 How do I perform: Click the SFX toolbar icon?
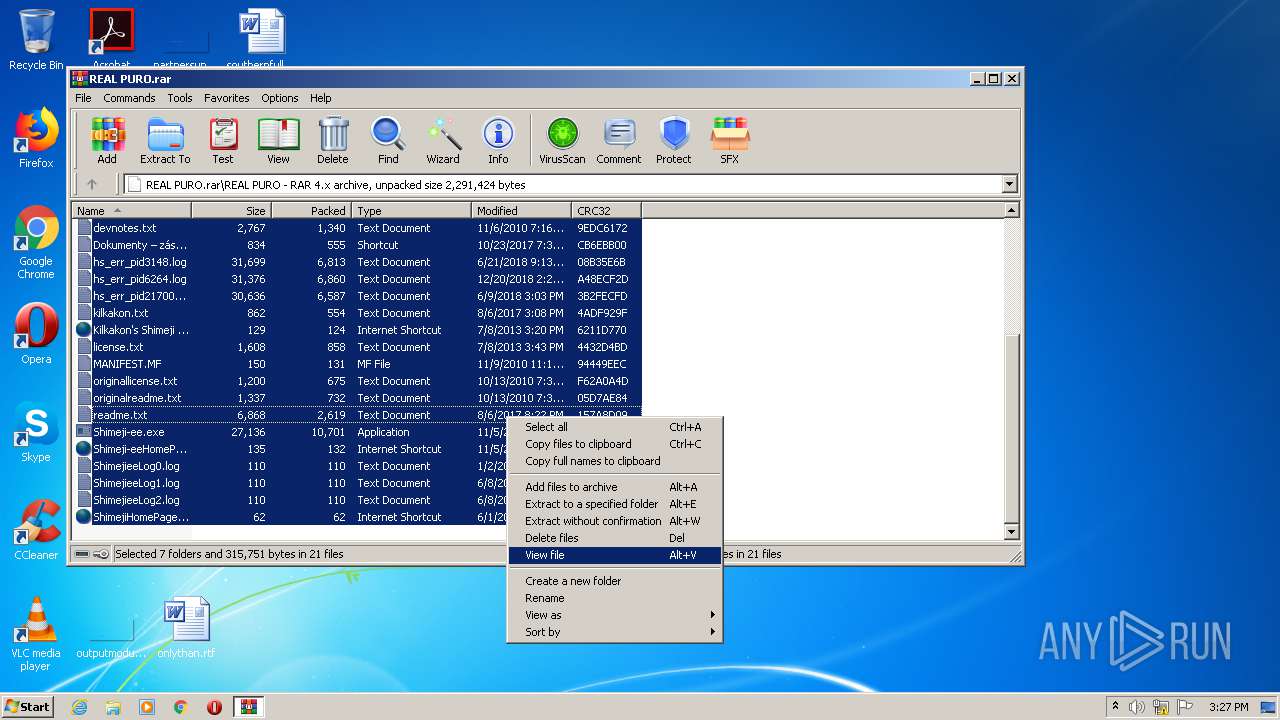[730, 140]
